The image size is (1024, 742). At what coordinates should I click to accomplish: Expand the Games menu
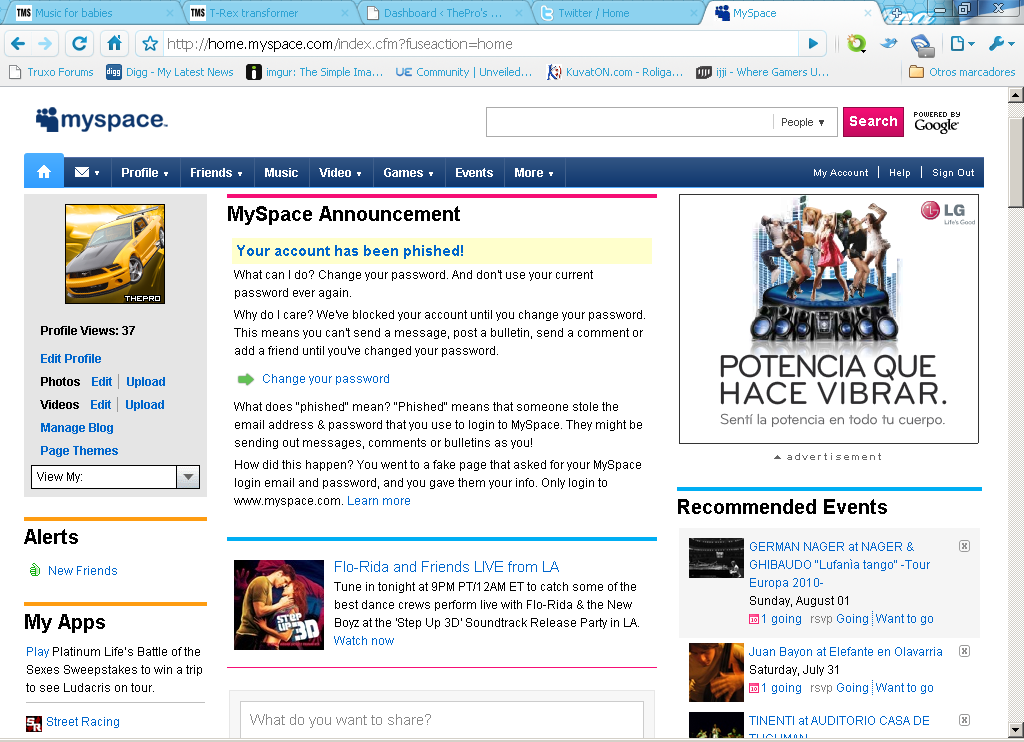tap(408, 172)
